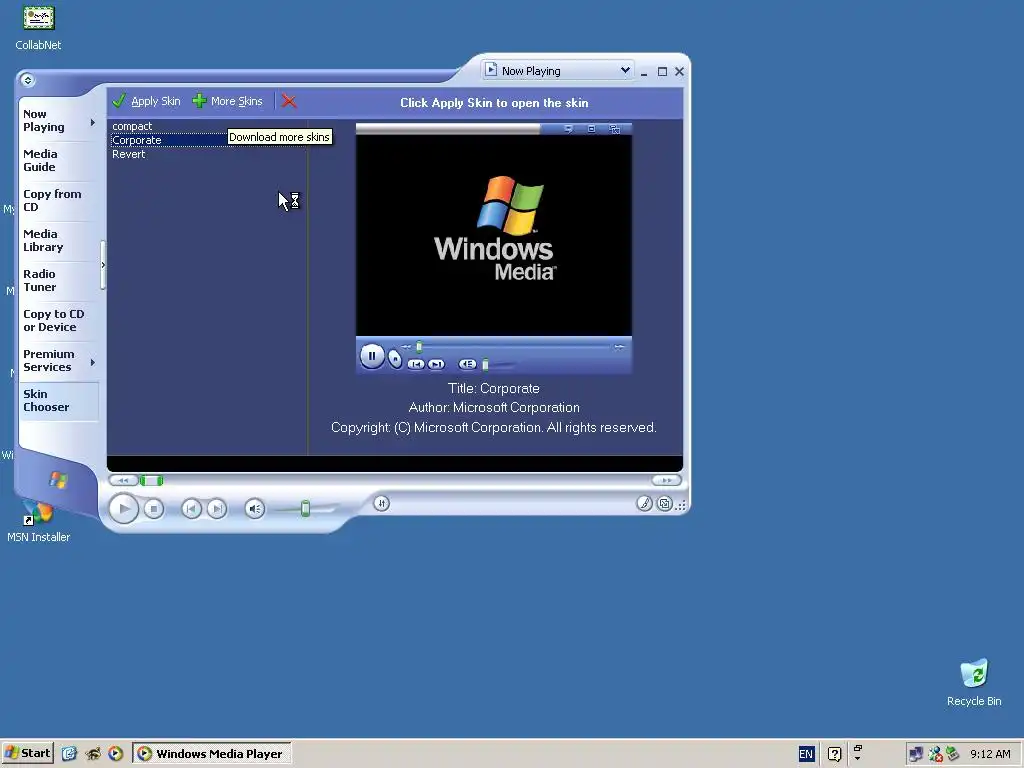Select the Corporate skin entry
This screenshot has height=768, width=1024.
coord(136,140)
